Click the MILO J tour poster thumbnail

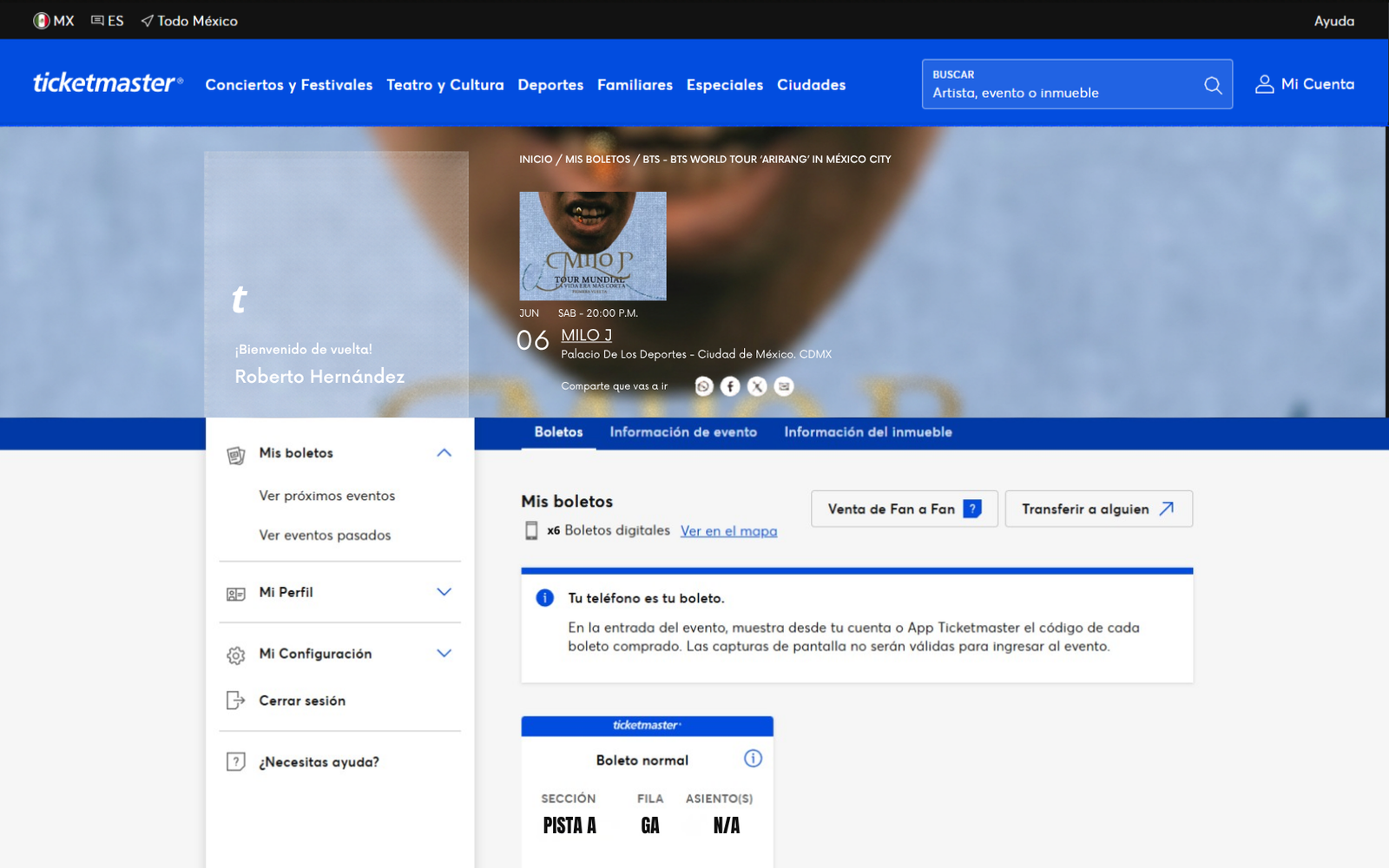tap(593, 247)
